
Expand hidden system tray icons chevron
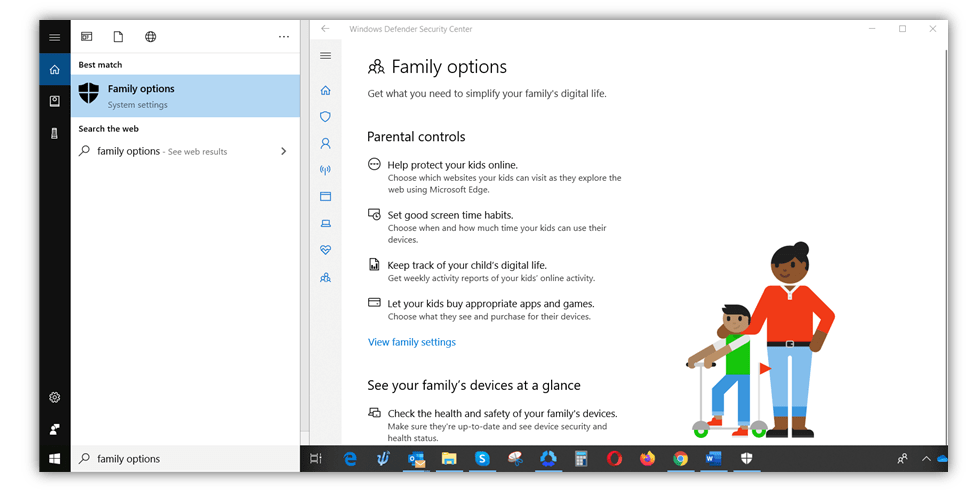click(x=926, y=459)
